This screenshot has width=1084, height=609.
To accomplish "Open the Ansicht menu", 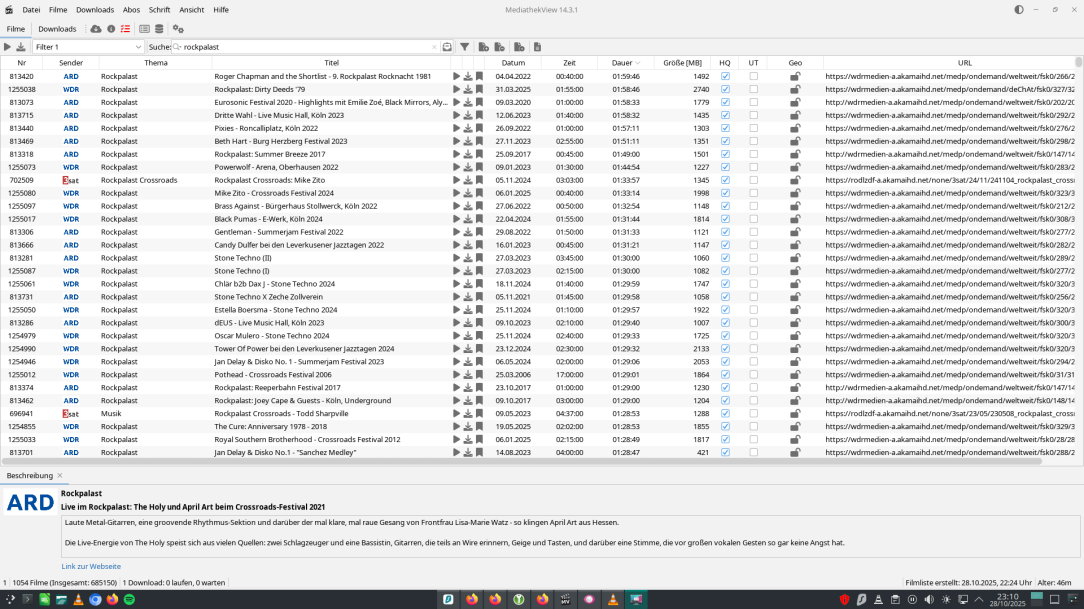I will (191, 10).
